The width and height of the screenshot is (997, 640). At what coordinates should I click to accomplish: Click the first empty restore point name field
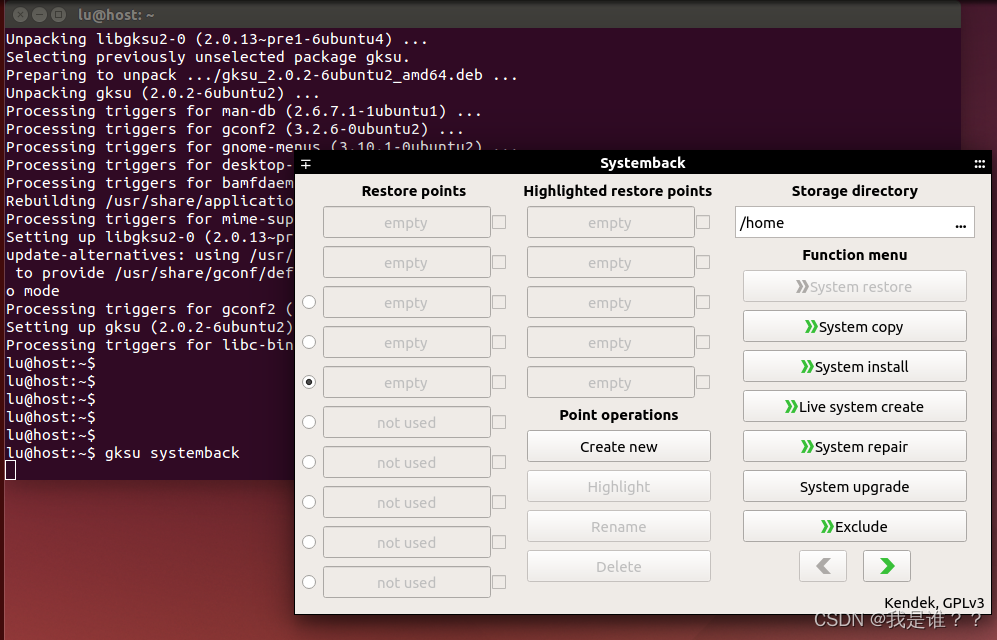(x=406, y=222)
